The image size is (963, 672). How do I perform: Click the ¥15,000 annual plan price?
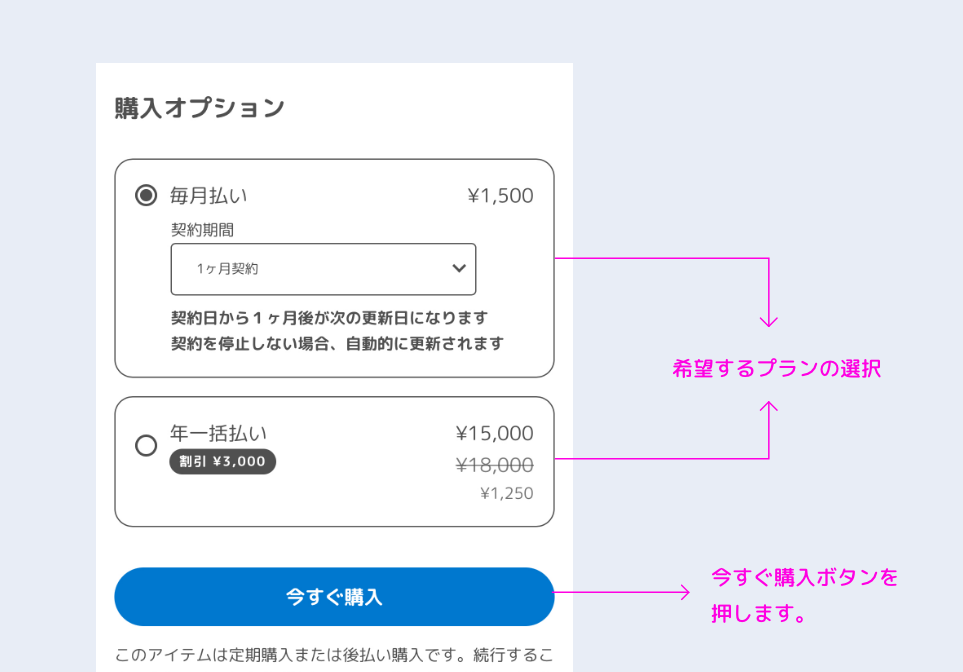(x=494, y=433)
